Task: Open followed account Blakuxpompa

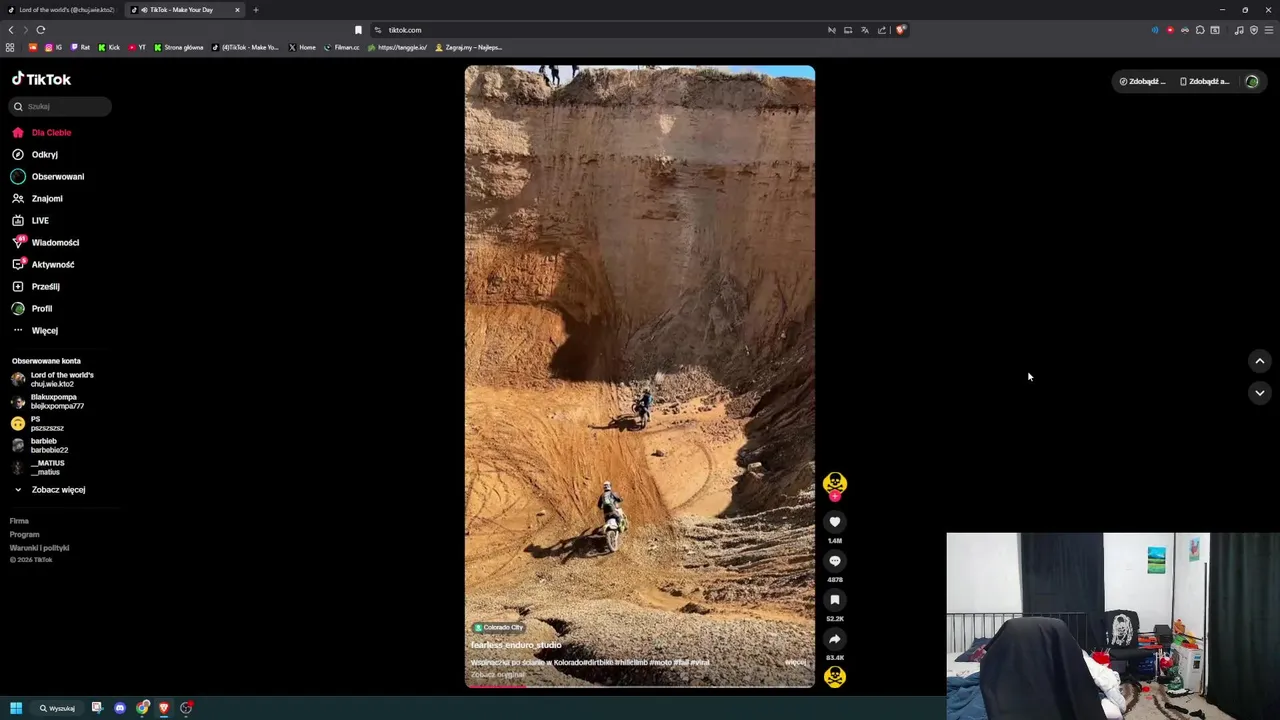Action: pos(48,401)
